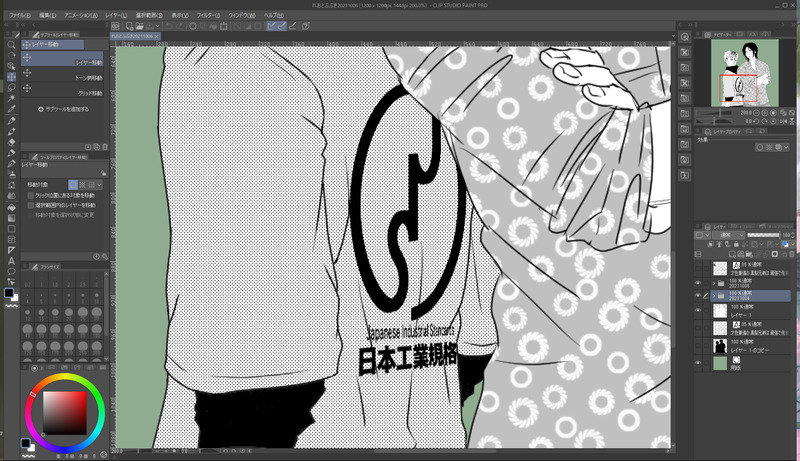The image size is (800, 461).
Task: Click the Scale/Rotate transform icon
Action: point(223,26)
